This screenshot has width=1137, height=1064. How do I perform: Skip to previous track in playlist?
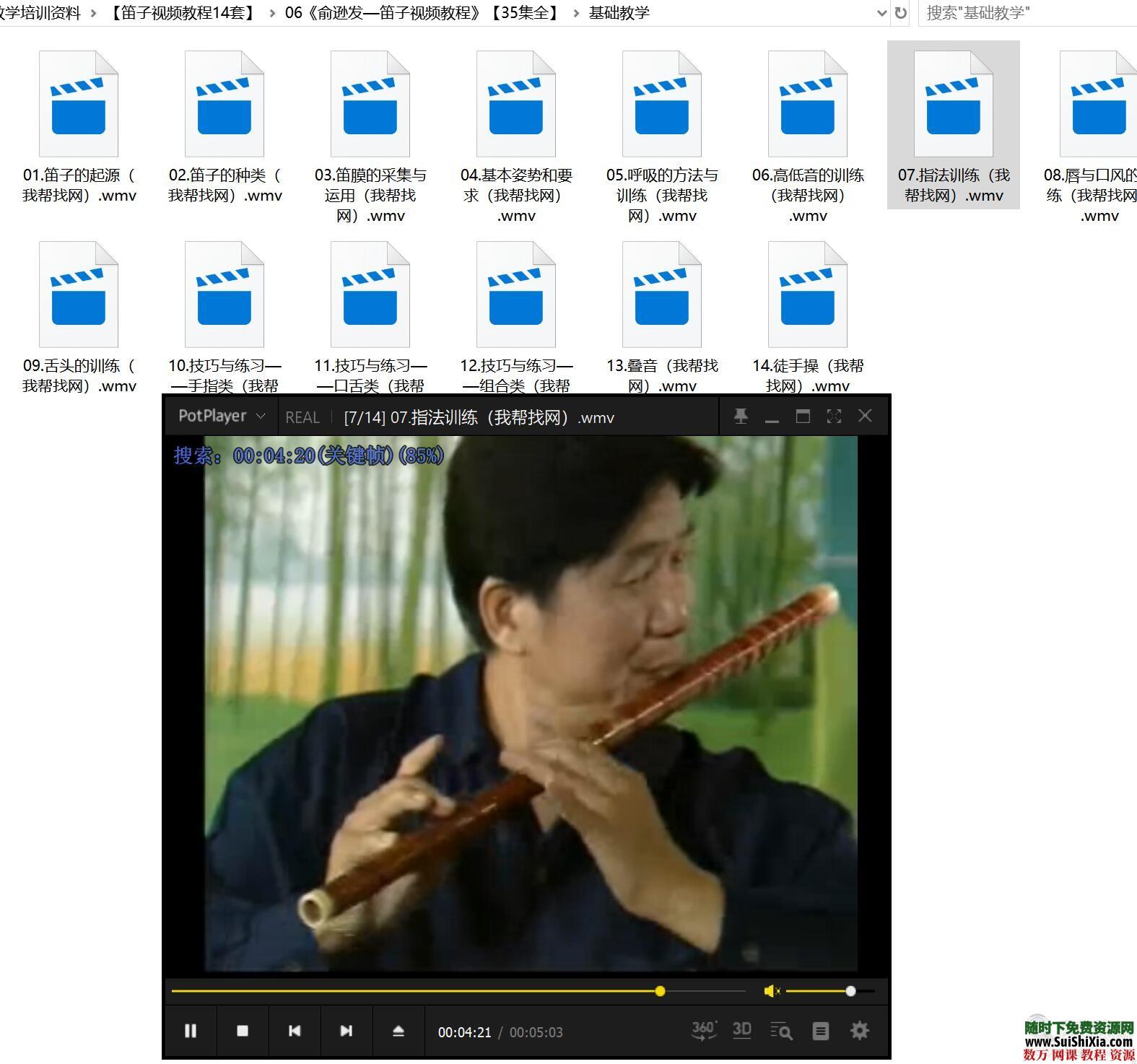(x=295, y=1031)
